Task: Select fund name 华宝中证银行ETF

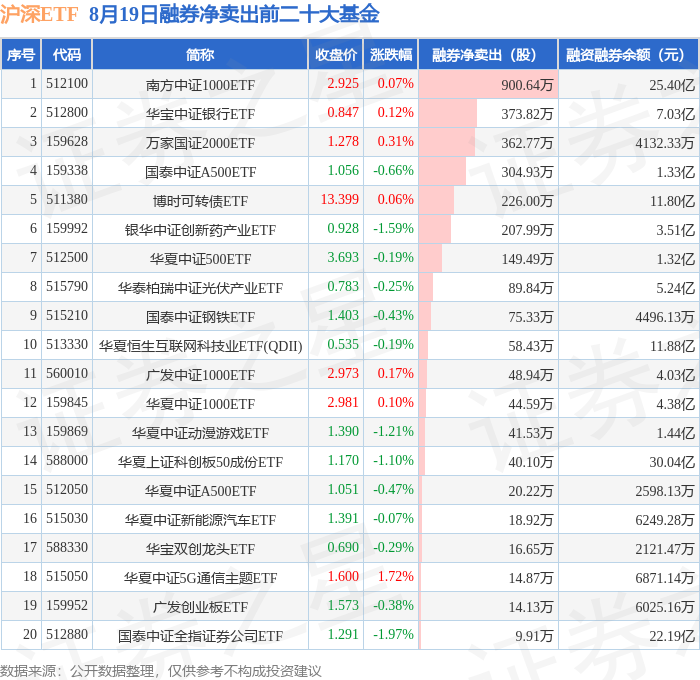Action: (x=200, y=114)
